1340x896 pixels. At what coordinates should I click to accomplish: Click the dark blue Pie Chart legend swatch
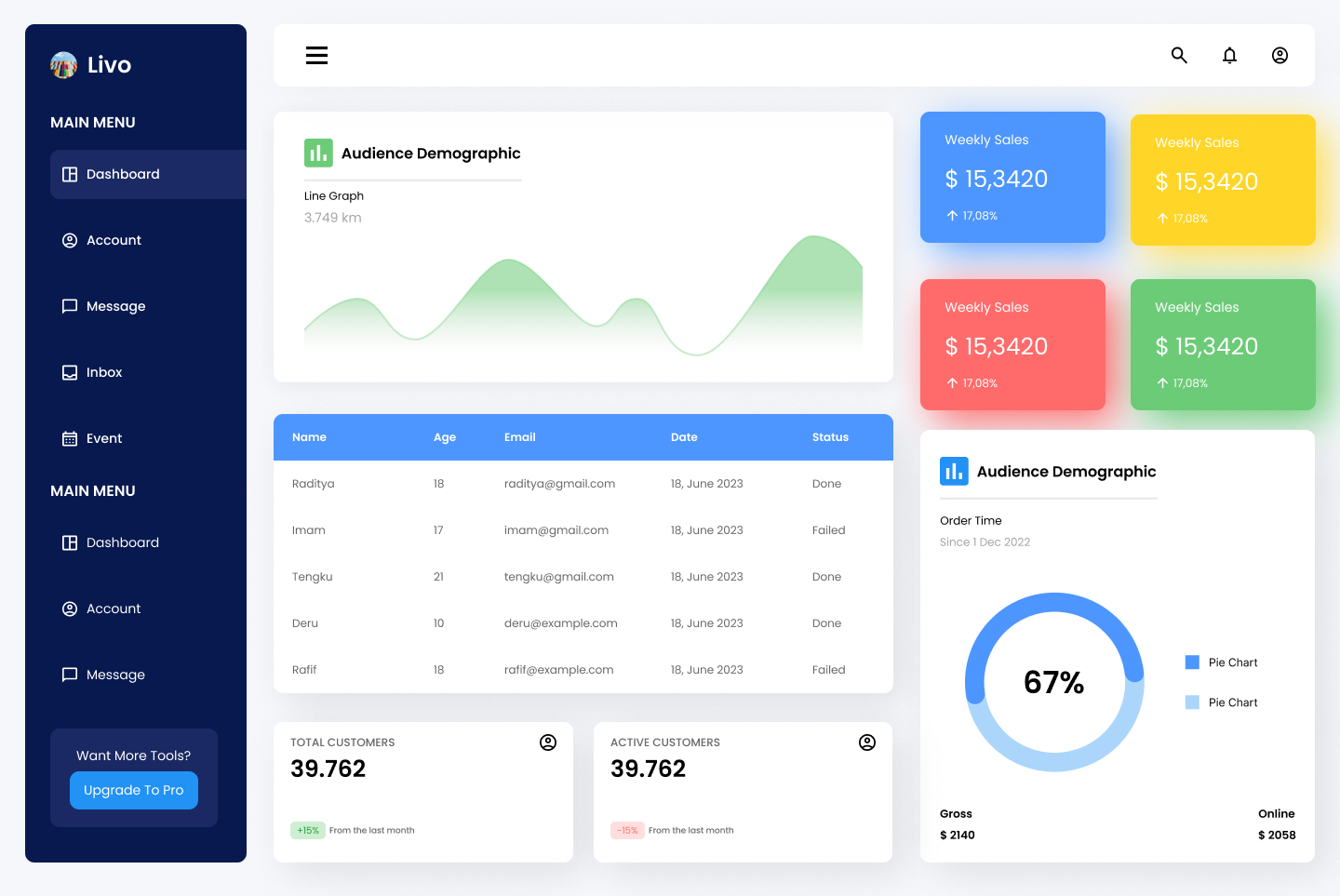1192,662
